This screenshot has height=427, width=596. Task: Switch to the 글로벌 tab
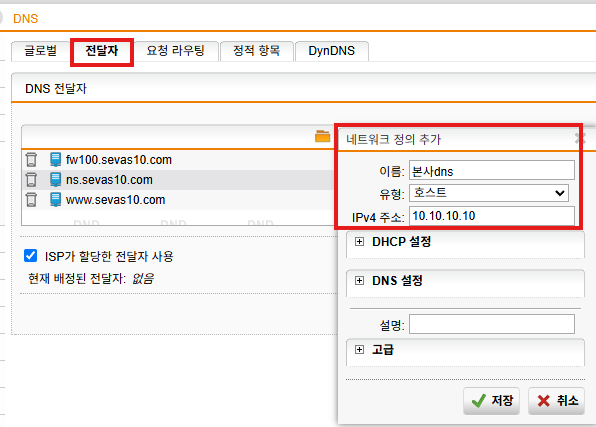(41, 51)
